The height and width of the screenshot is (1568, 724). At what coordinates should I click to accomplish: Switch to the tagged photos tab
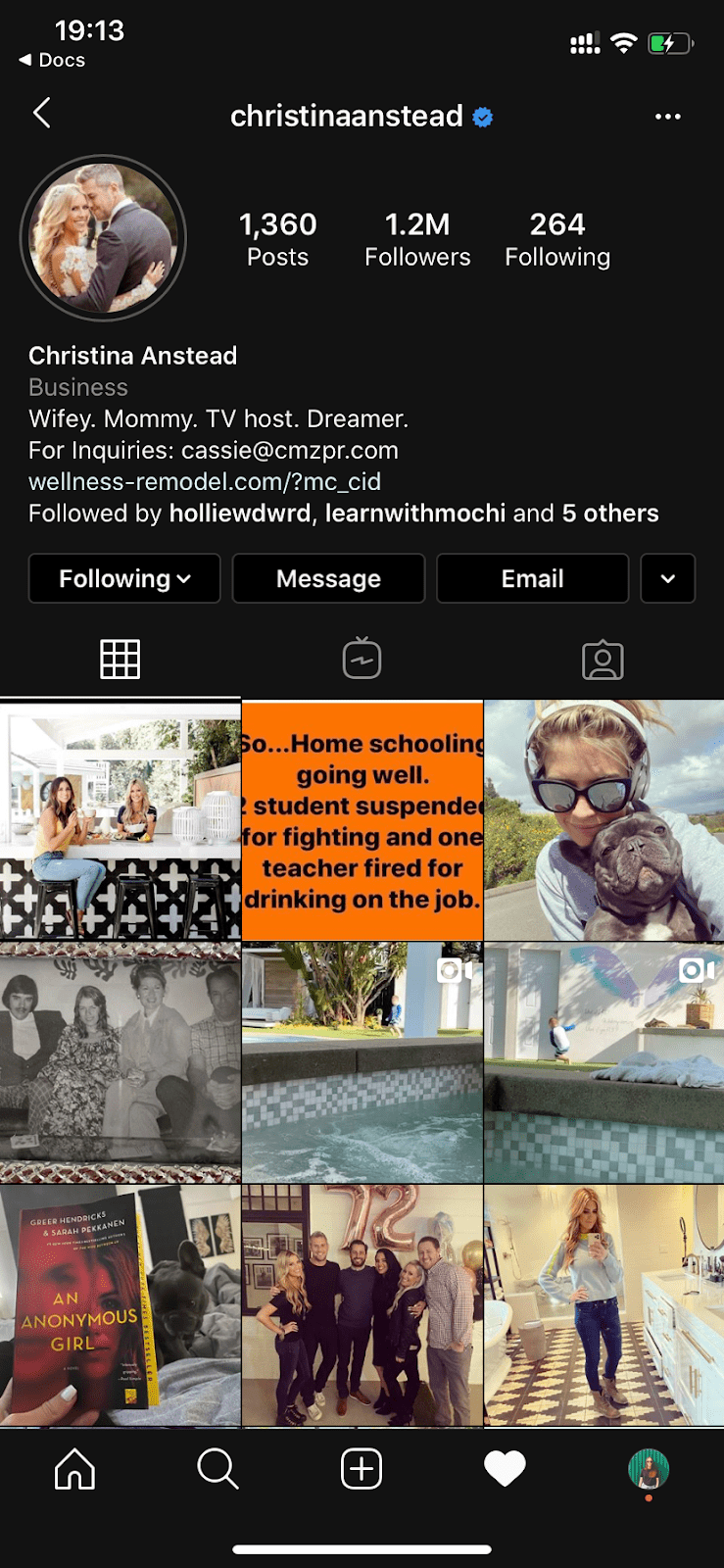point(603,660)
